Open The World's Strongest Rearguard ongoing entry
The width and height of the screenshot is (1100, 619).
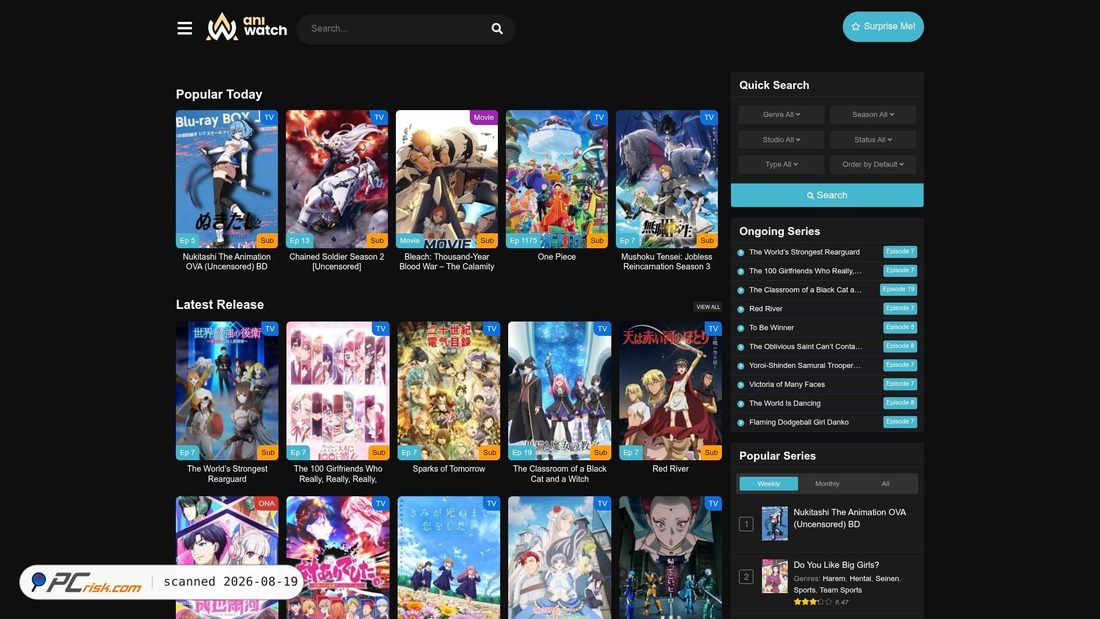[x=804, y=252]
